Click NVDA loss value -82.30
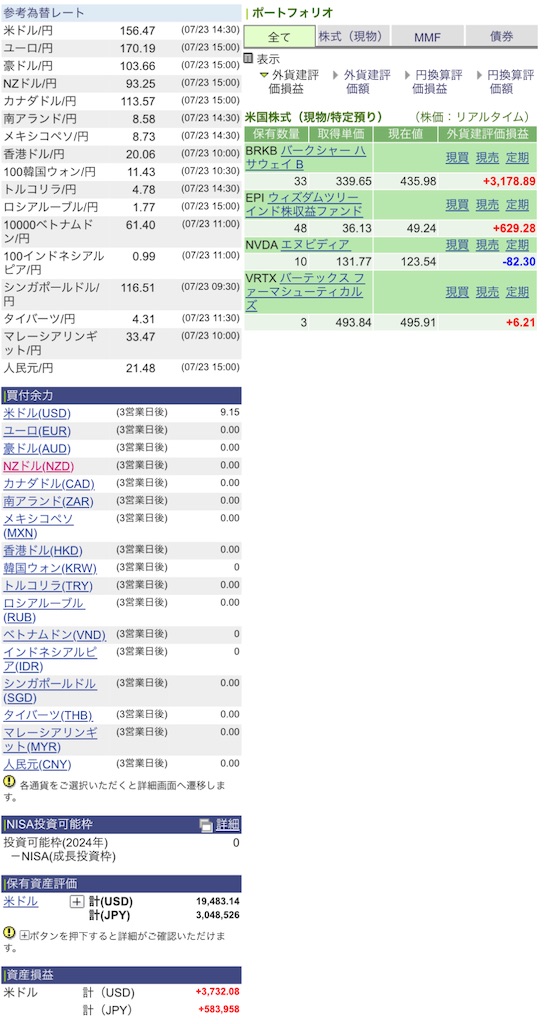The width and height of the screenshot is (546, 1024). [520, 261]
